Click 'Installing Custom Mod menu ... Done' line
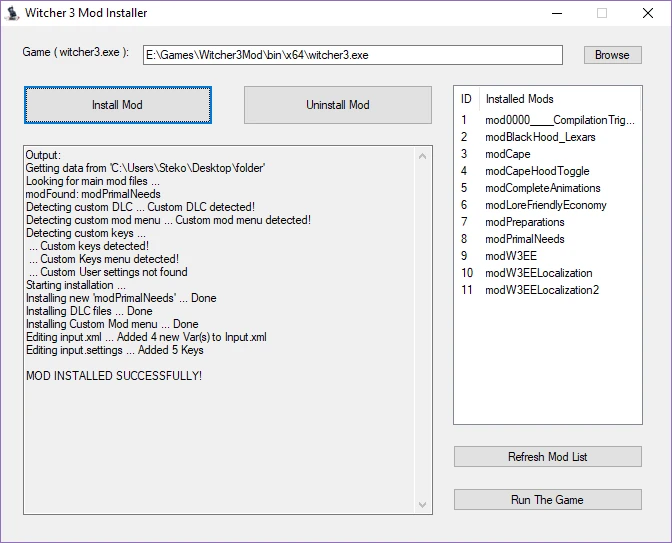Viewport: 672px width, 543px height. 112,324
